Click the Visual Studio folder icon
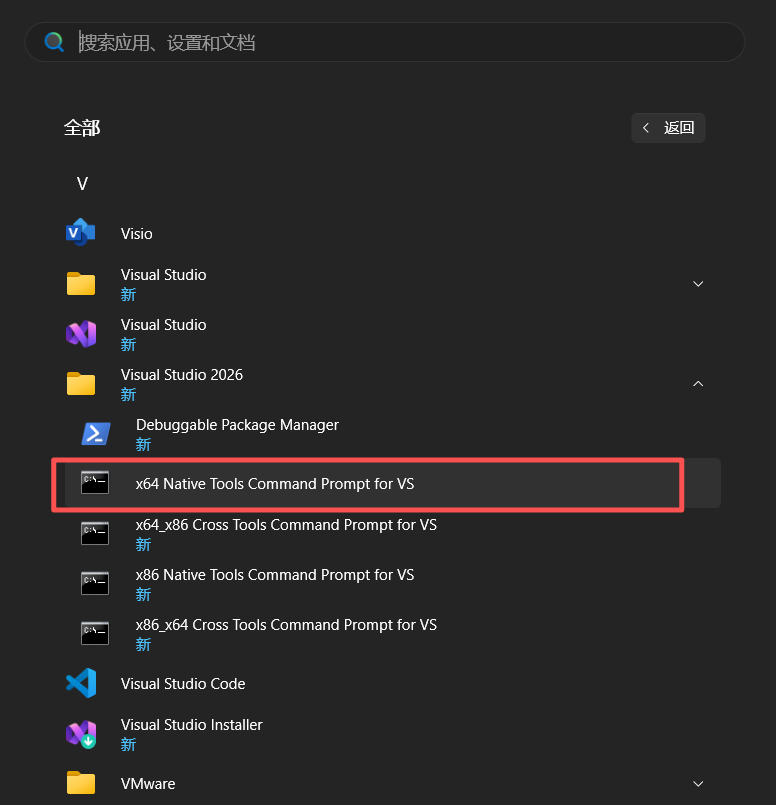The width and height of the screenshot is (776, 805). [x=81, y=283]
